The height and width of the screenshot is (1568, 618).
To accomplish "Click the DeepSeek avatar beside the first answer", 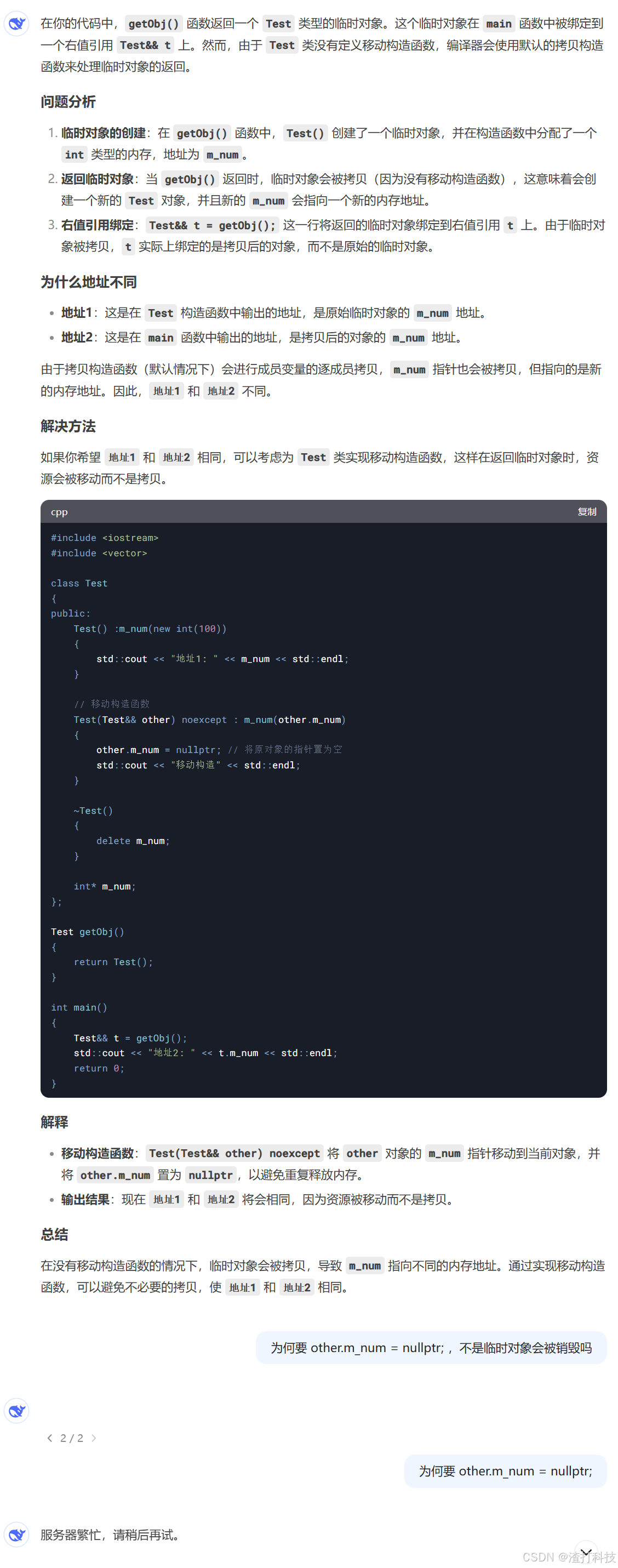I will [16, 24].
